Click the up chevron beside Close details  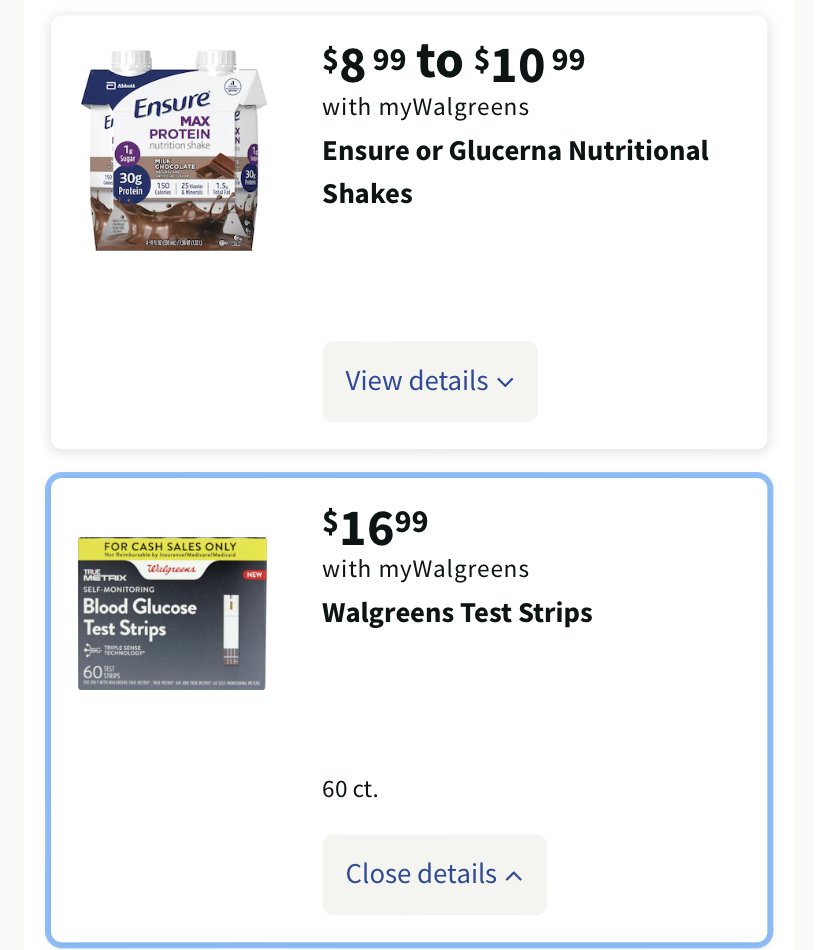tap(514, 875)
